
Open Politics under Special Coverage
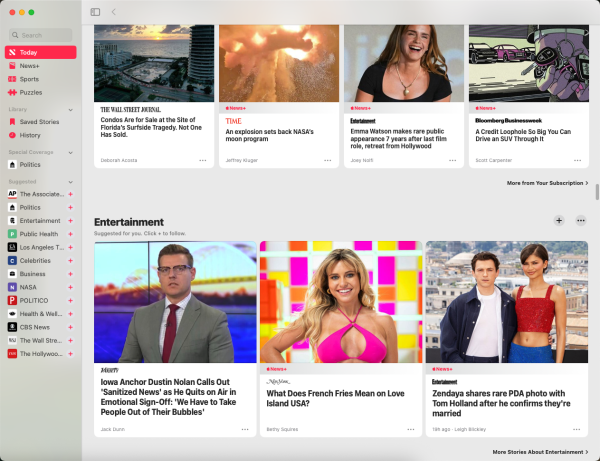coord(41,165)
